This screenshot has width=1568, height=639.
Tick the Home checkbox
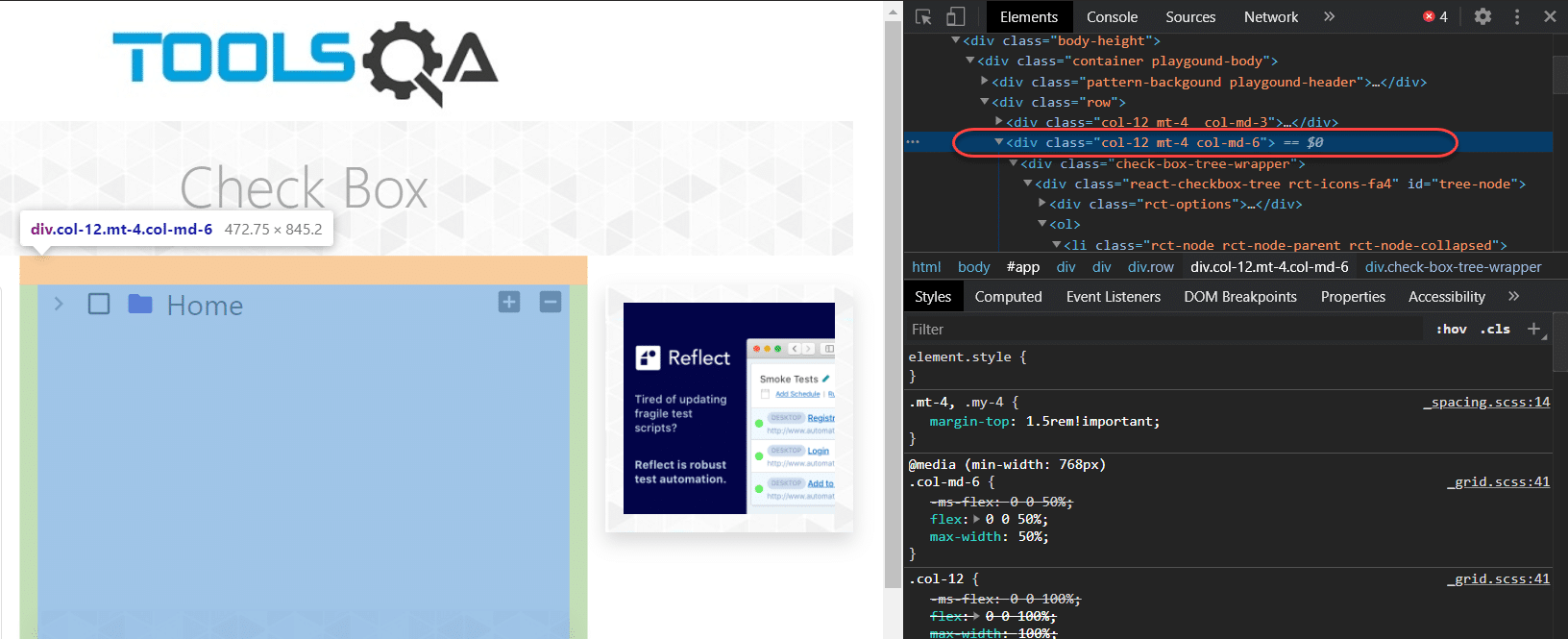pyautogui.click(x=98, y=304)
